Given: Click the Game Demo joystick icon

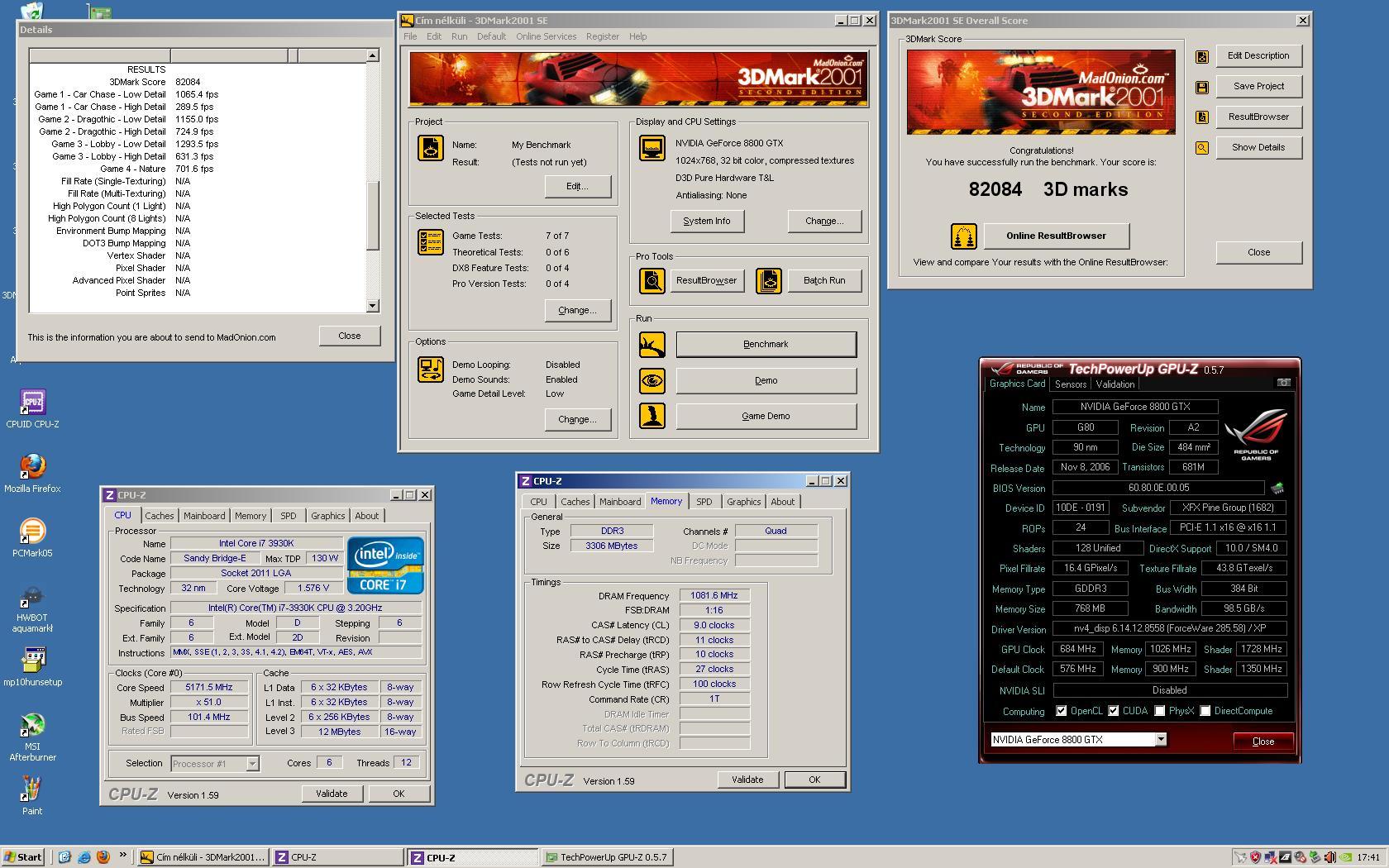Looking at the screenshot, I should (652, 416).
